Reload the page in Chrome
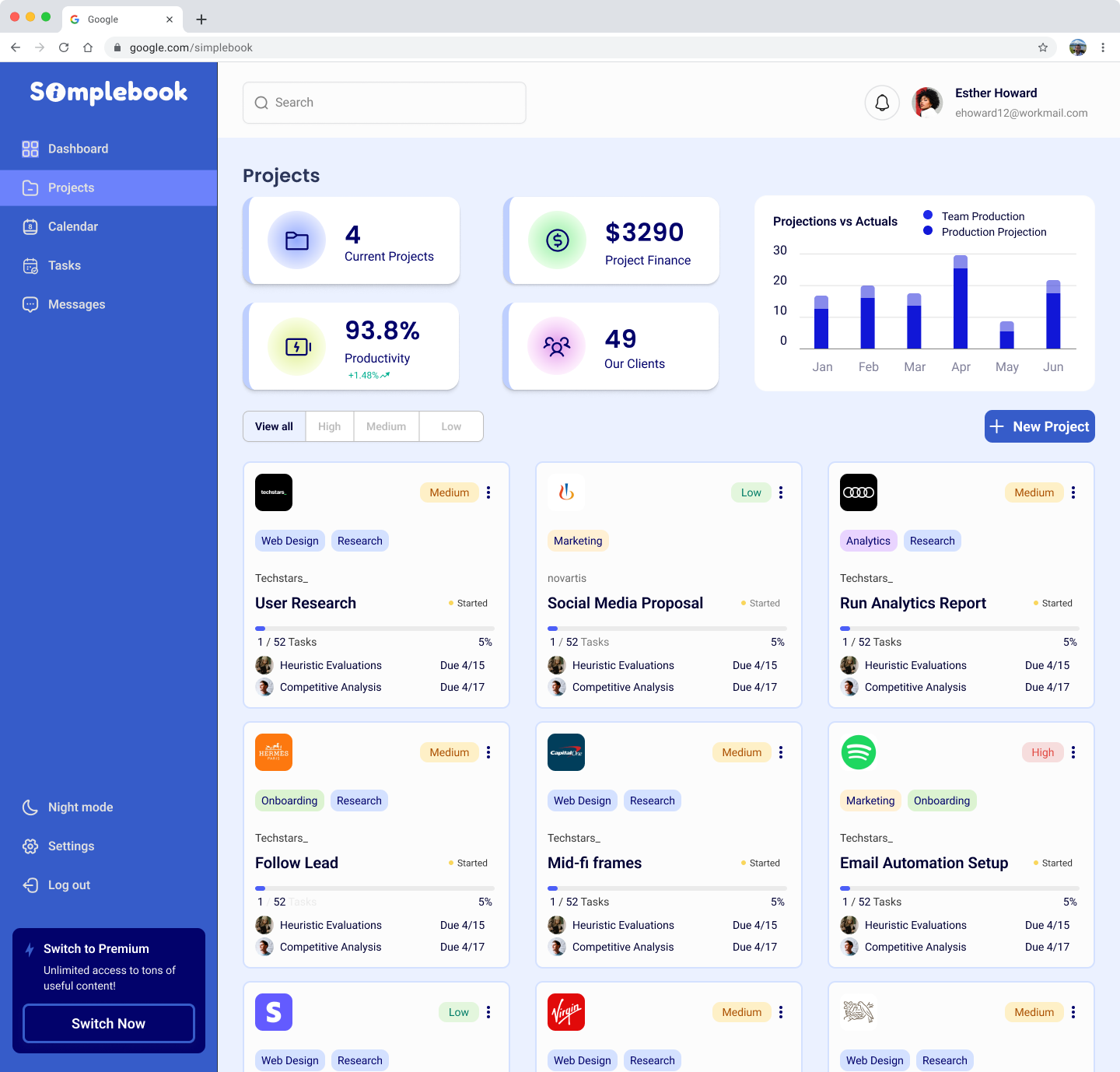This screenshot has width=1120, height=1072. click(64, 47)
